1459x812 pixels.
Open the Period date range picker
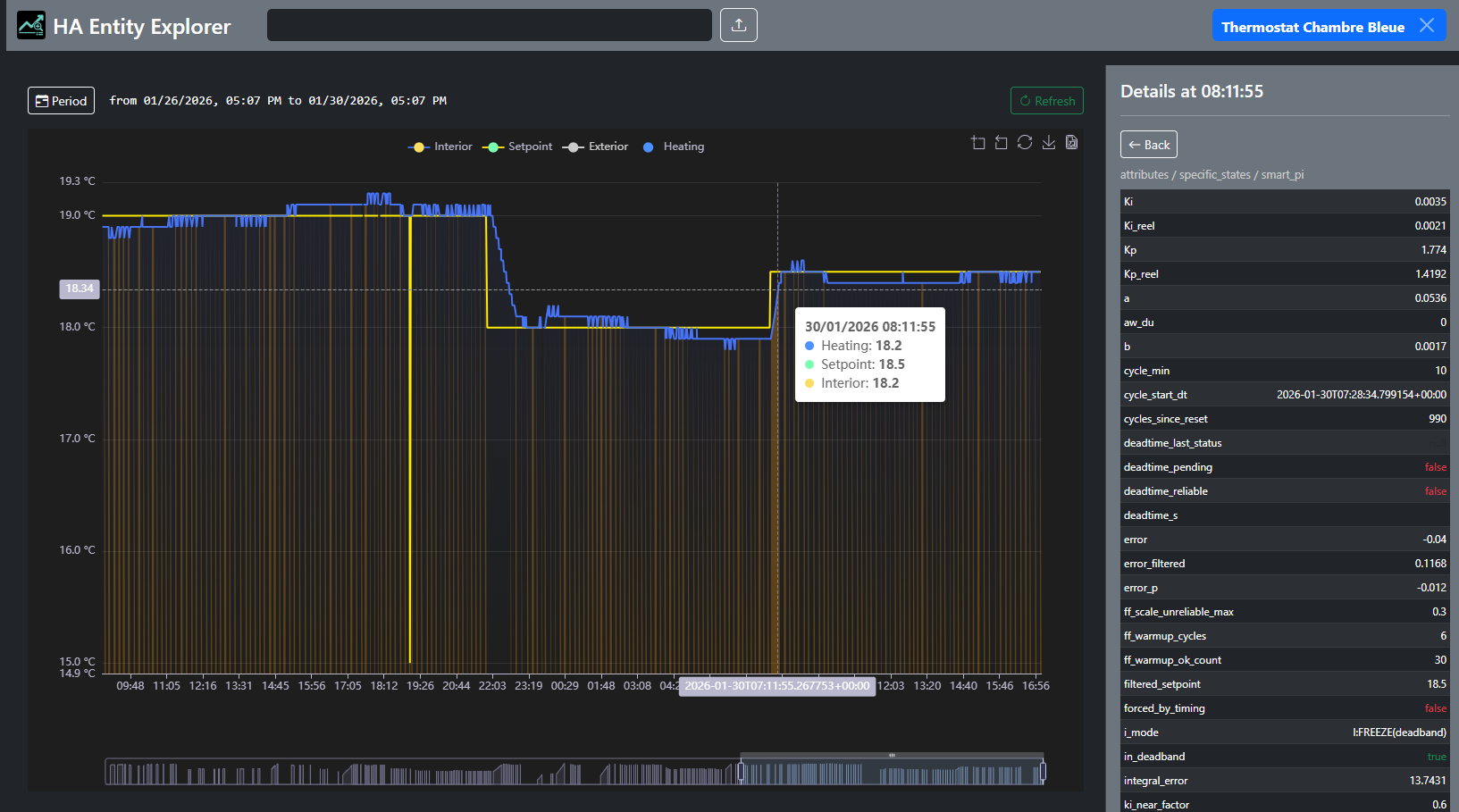(61, 101)
